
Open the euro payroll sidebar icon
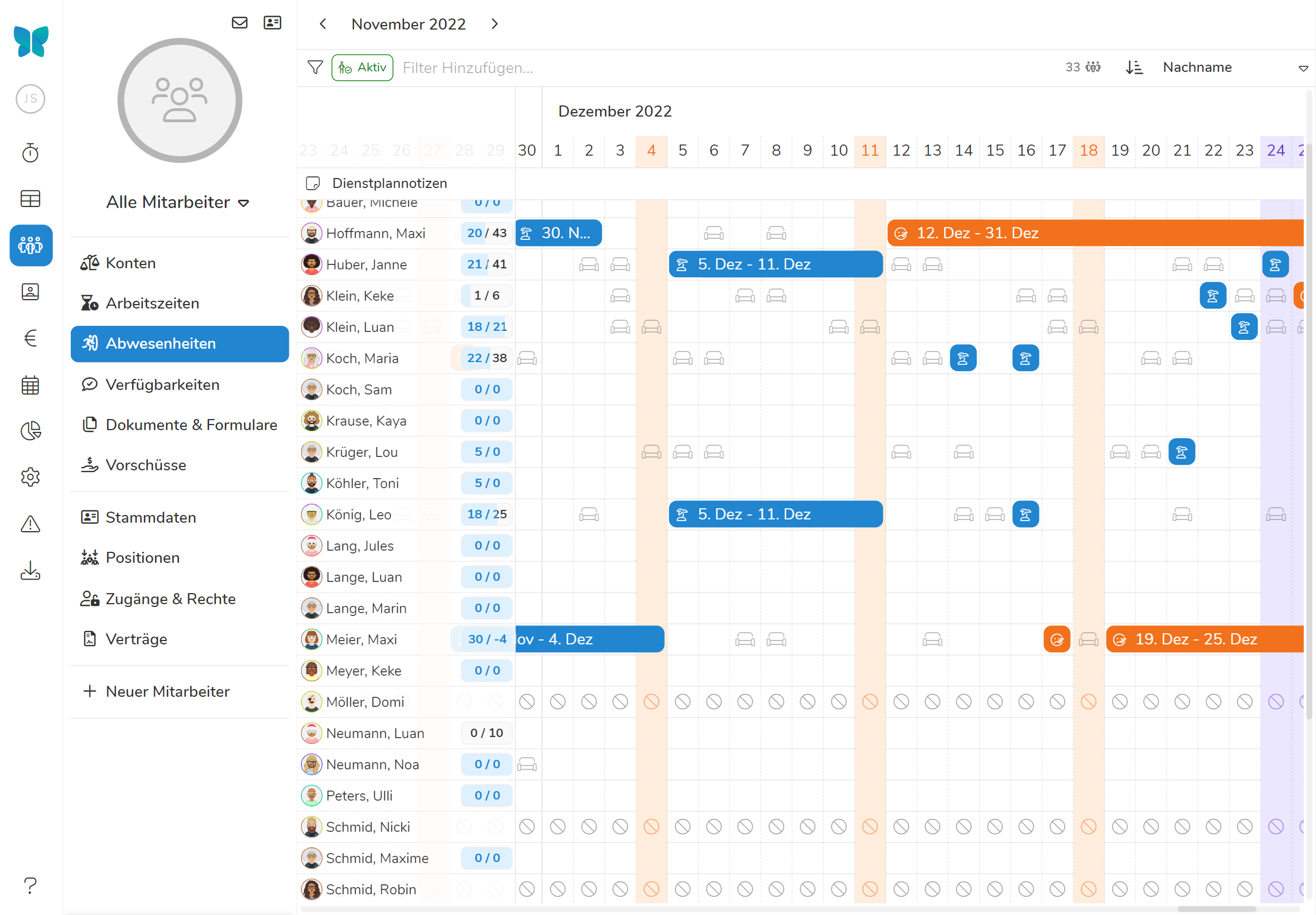[x=30, y=338]
